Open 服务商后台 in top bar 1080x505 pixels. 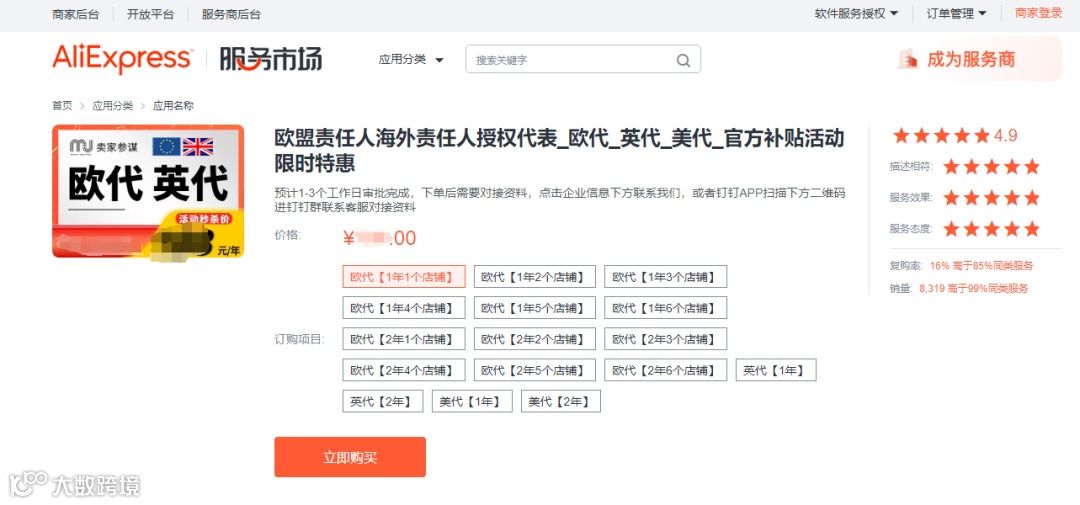coord(231,14)
